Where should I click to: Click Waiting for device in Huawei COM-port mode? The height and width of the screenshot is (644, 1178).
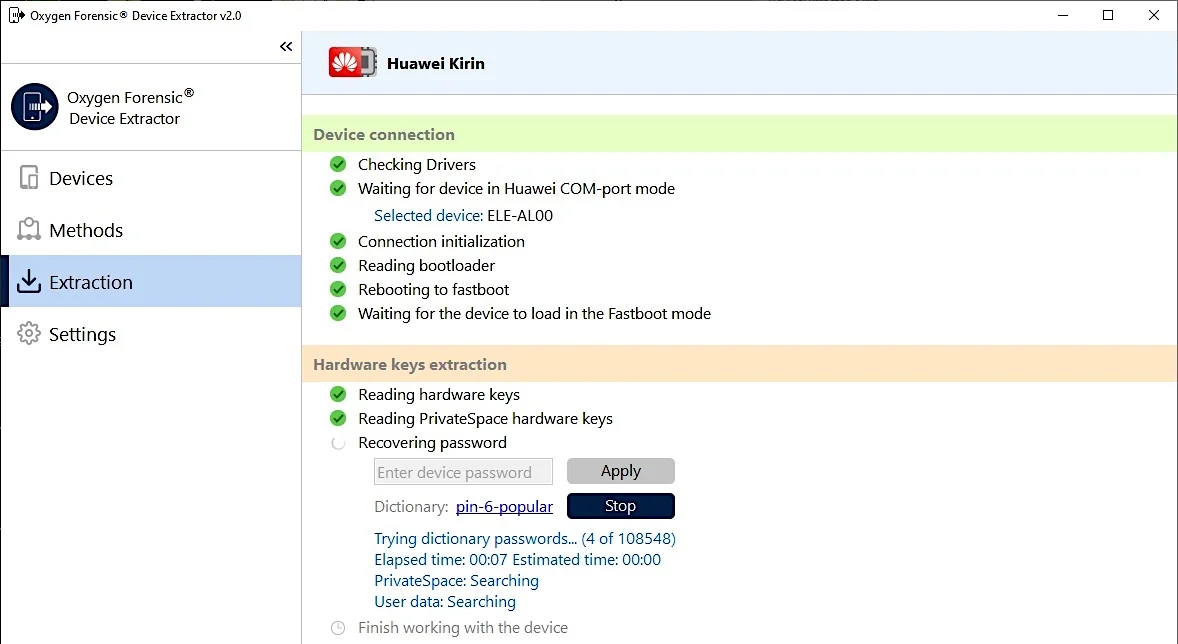[x=516, y=189]
